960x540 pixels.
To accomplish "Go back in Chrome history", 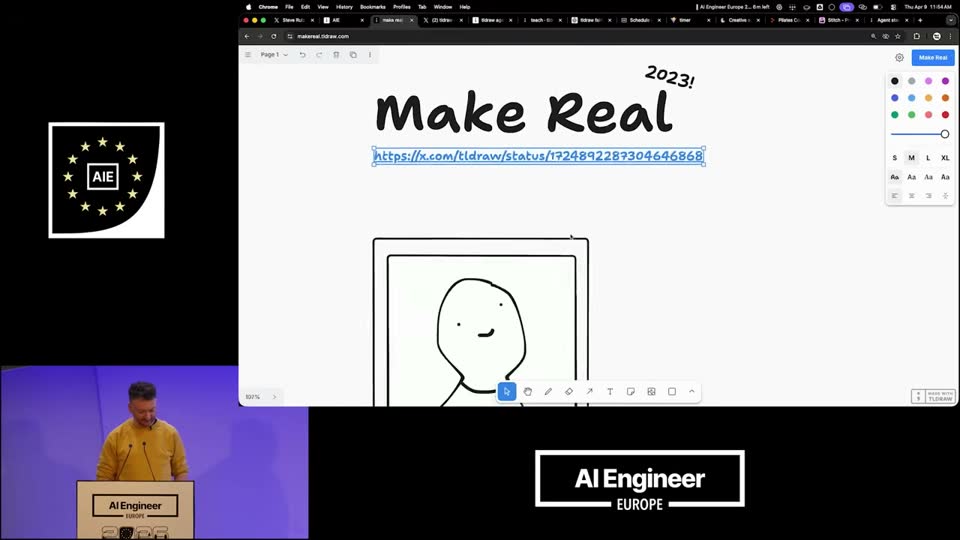I will [x=247, y=36].
